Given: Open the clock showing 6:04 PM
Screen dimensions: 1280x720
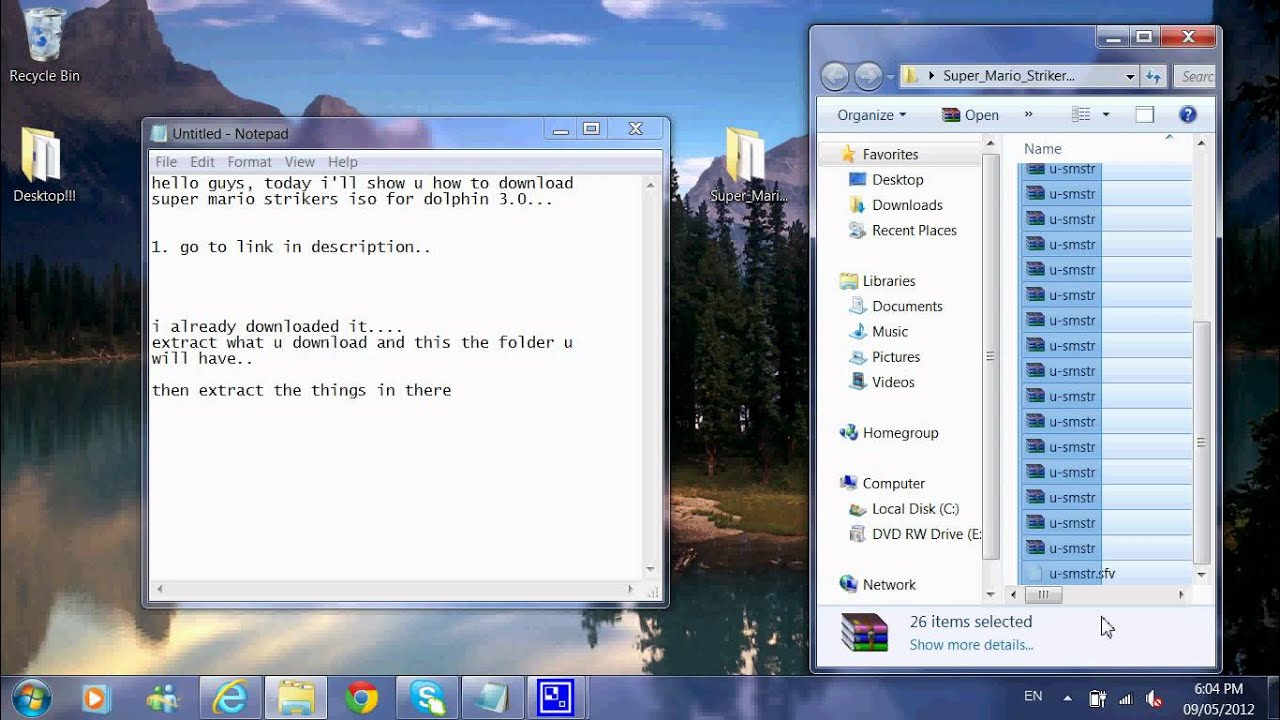Looking at the screenshot, I should coord(1219,698).
